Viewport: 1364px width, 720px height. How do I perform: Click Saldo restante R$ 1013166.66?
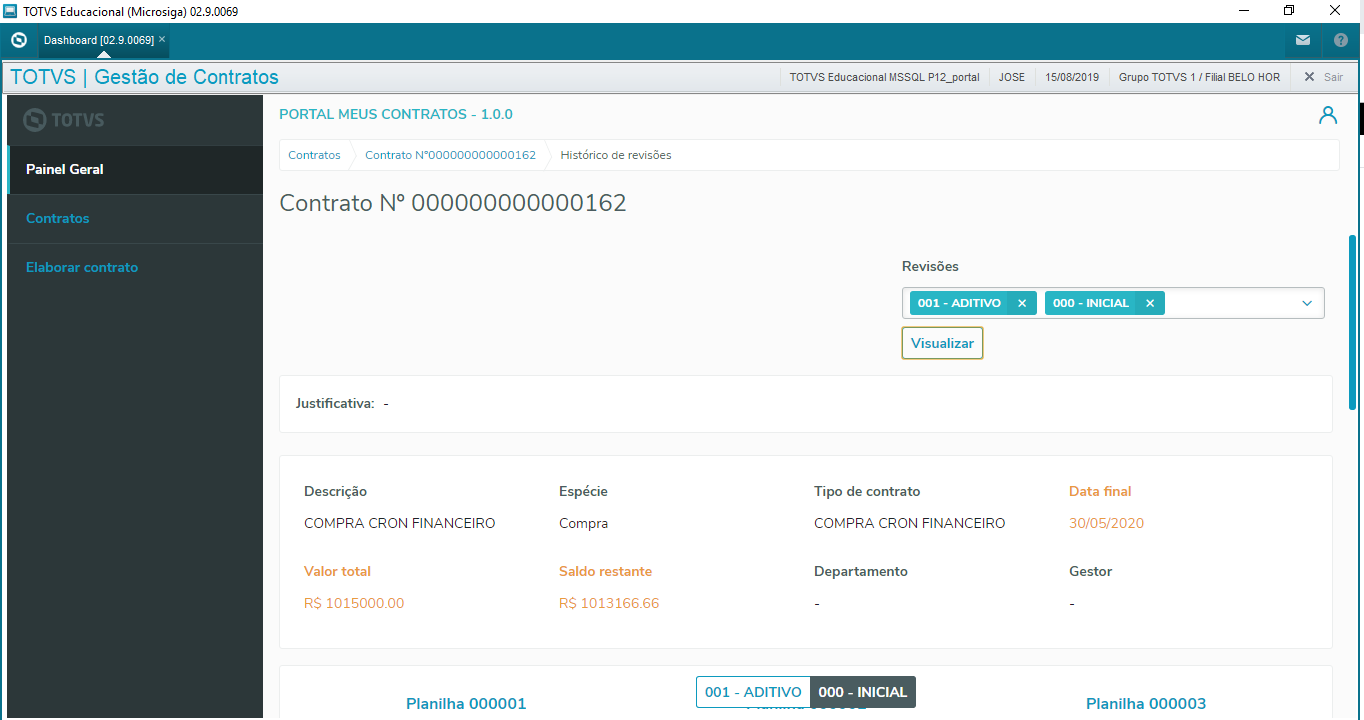pyautogui.click(x=609, y=603)
